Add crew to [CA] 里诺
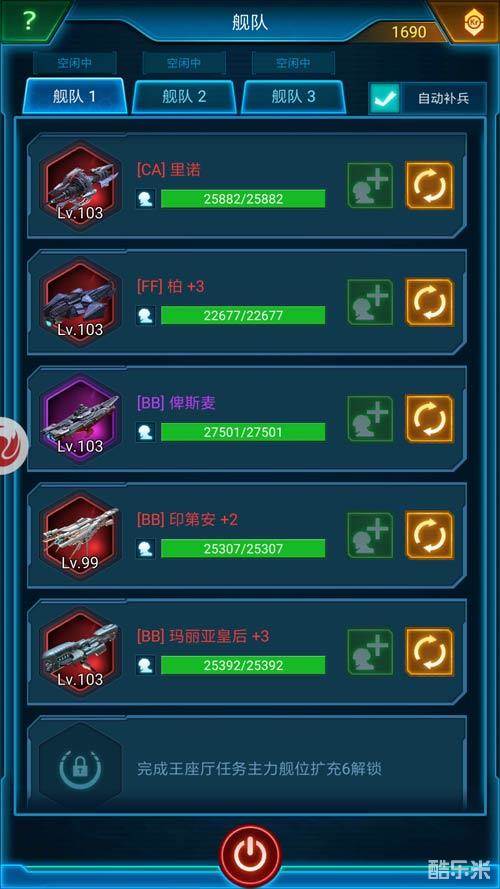The width and height of the screenshot is (500, 889). (x=370, y=185)
